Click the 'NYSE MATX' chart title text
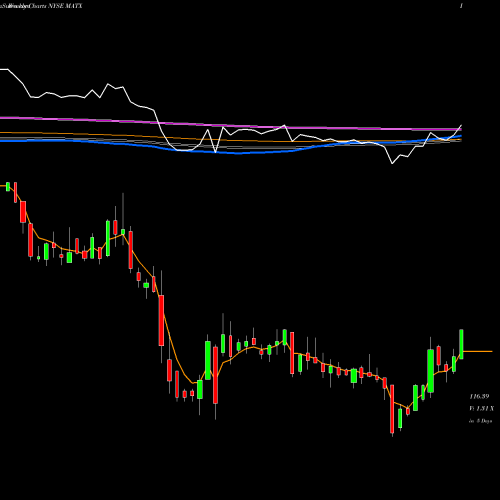500x500 pixels. pos(65,6)
